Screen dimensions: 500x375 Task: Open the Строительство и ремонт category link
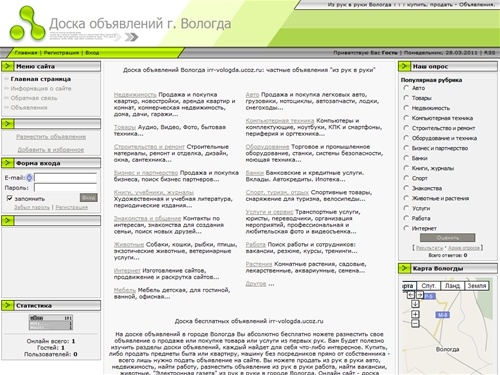[149, 147]
